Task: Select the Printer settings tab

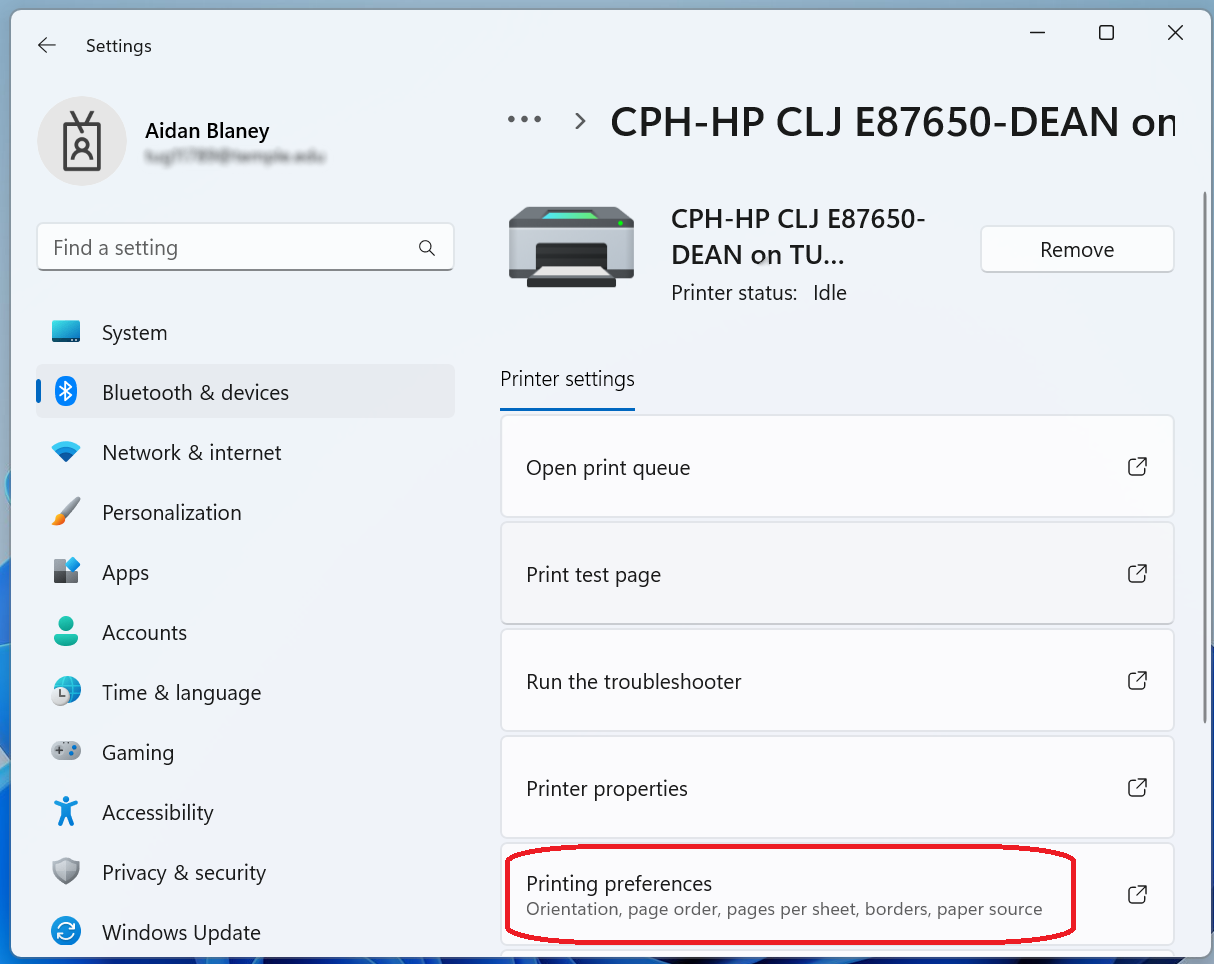Action: tap(567, 380)
